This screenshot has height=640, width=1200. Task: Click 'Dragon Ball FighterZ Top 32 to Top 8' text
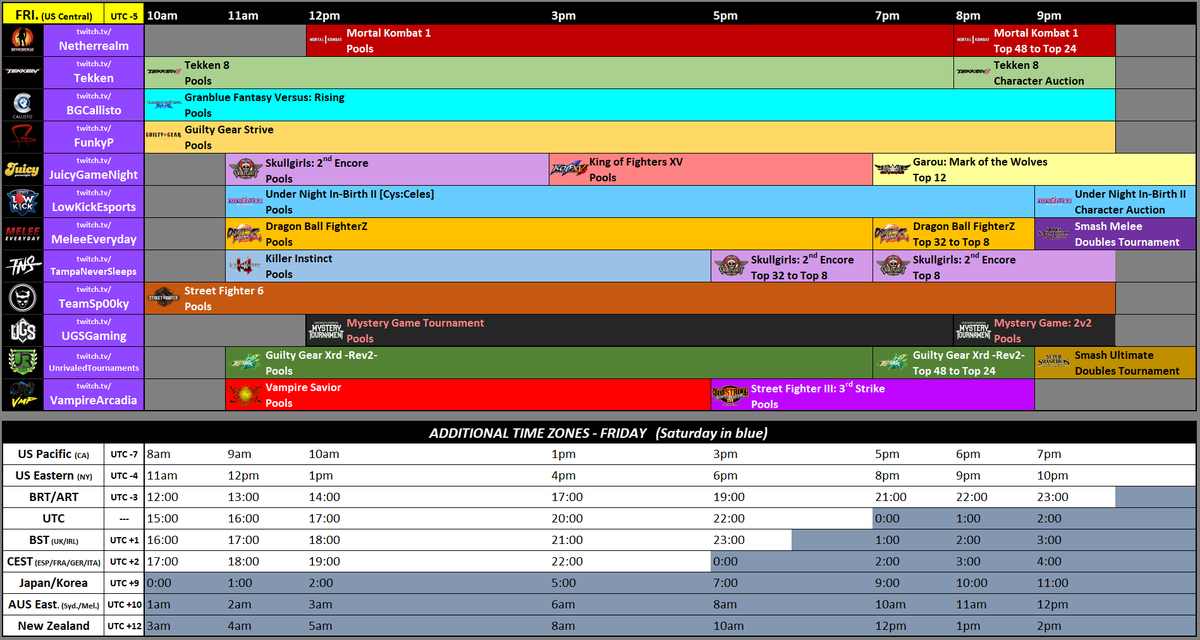point(964,233)
